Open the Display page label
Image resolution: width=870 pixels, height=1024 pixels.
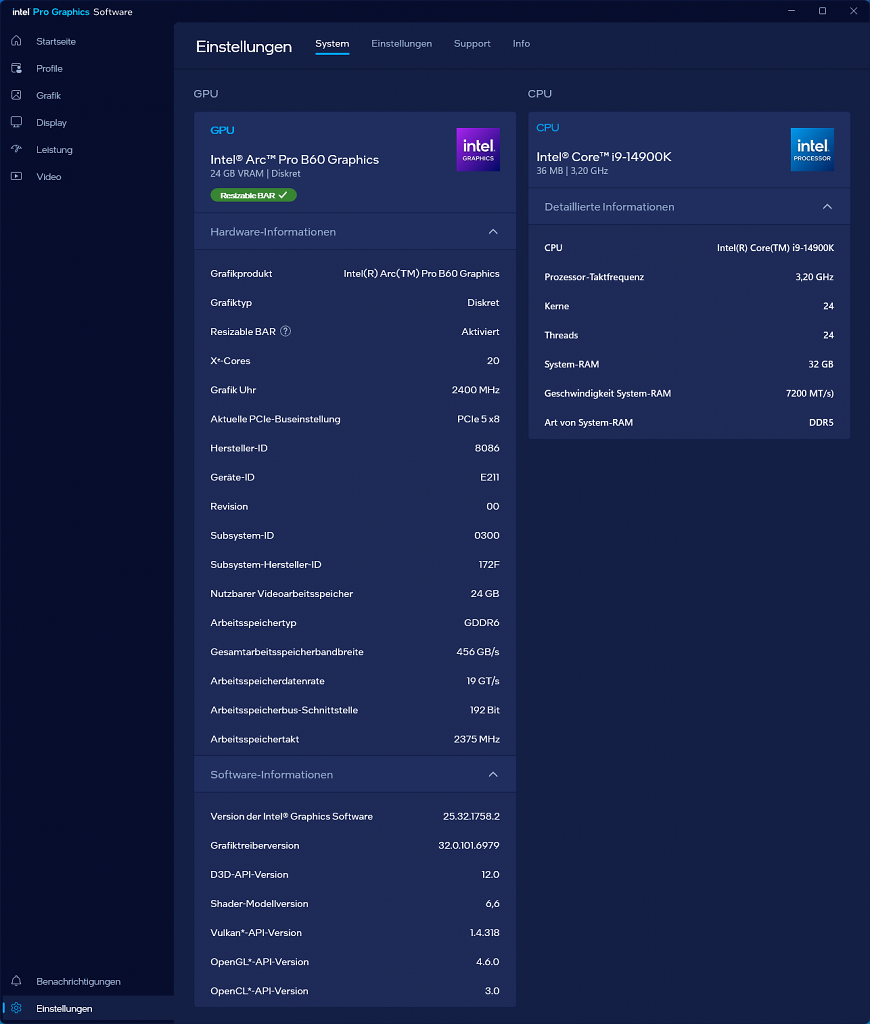click(52, 123)
